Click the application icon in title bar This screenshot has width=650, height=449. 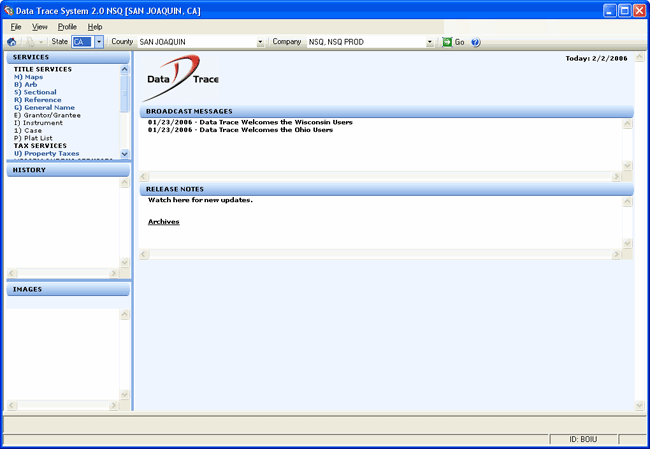pos(9,11)
